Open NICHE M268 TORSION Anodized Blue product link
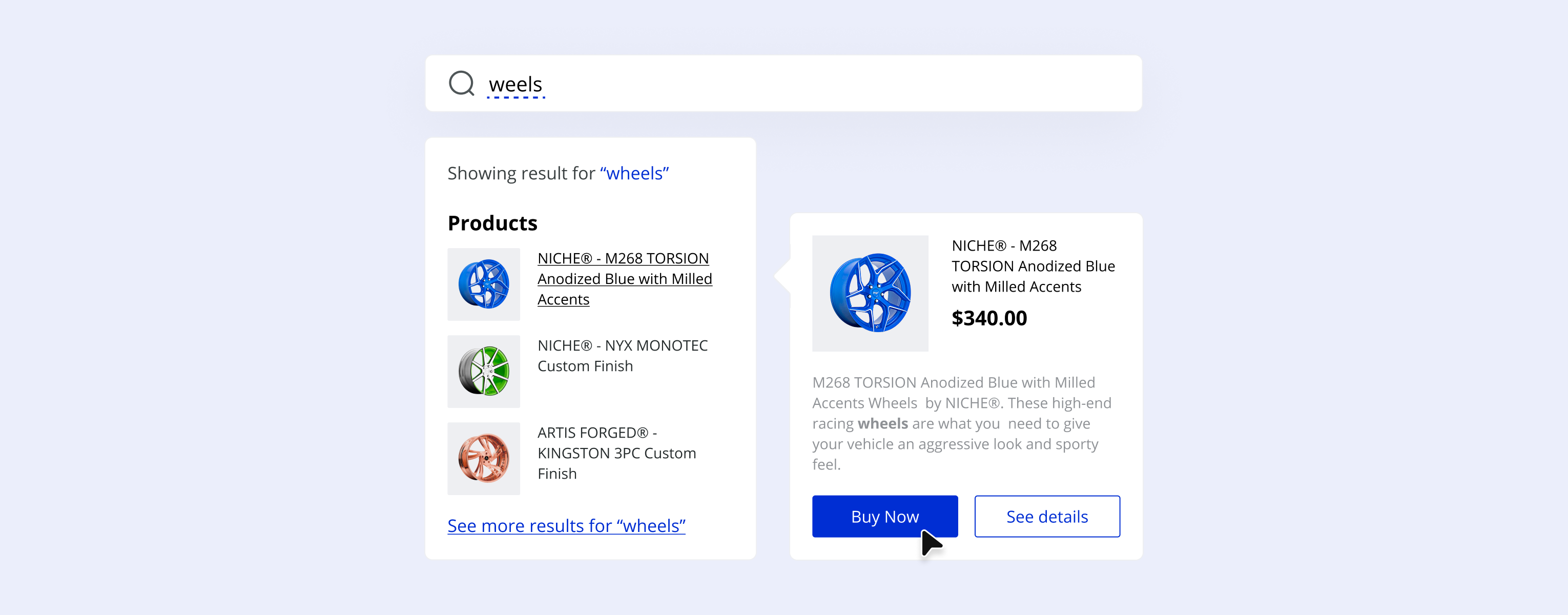This screenshot has width=1568, height=615. click(625, 278)
